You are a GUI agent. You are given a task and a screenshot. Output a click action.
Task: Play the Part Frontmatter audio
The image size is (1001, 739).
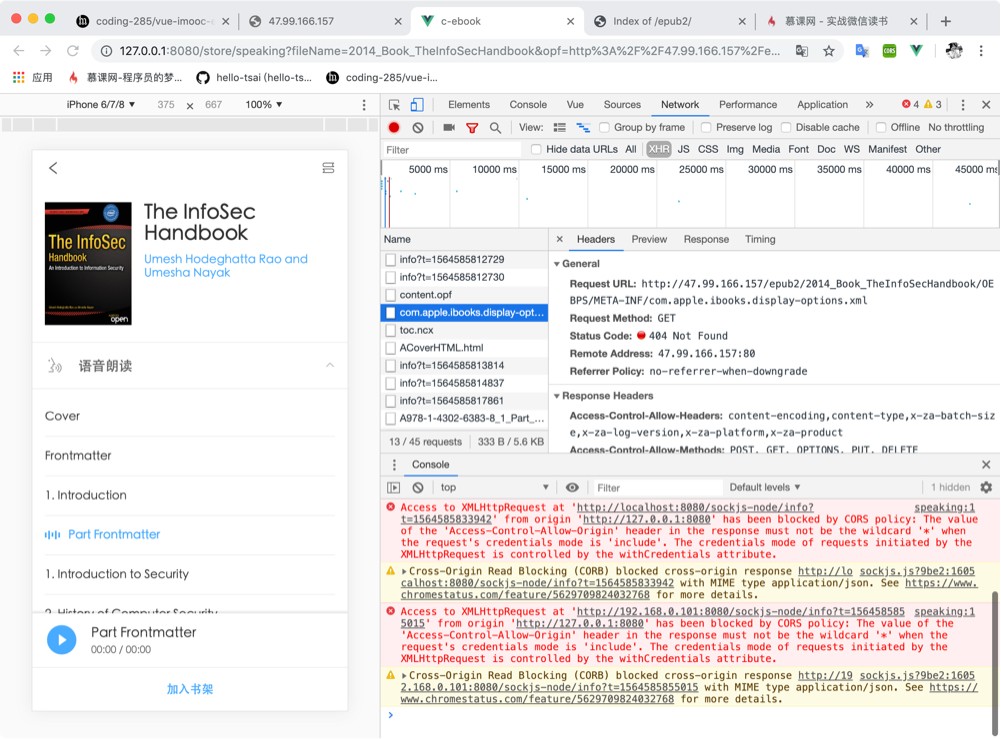pos(62,639)
